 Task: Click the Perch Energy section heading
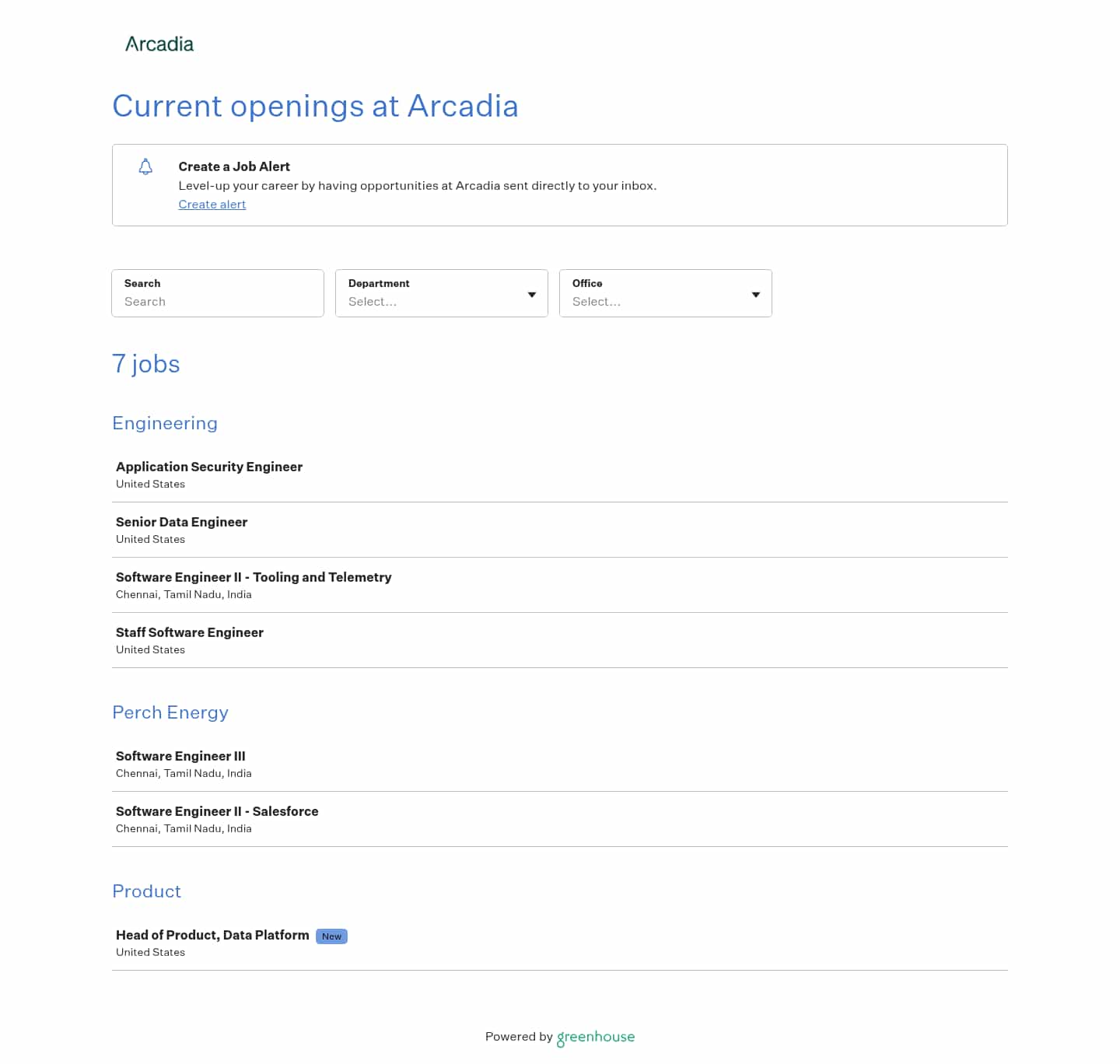click(170, 712)
